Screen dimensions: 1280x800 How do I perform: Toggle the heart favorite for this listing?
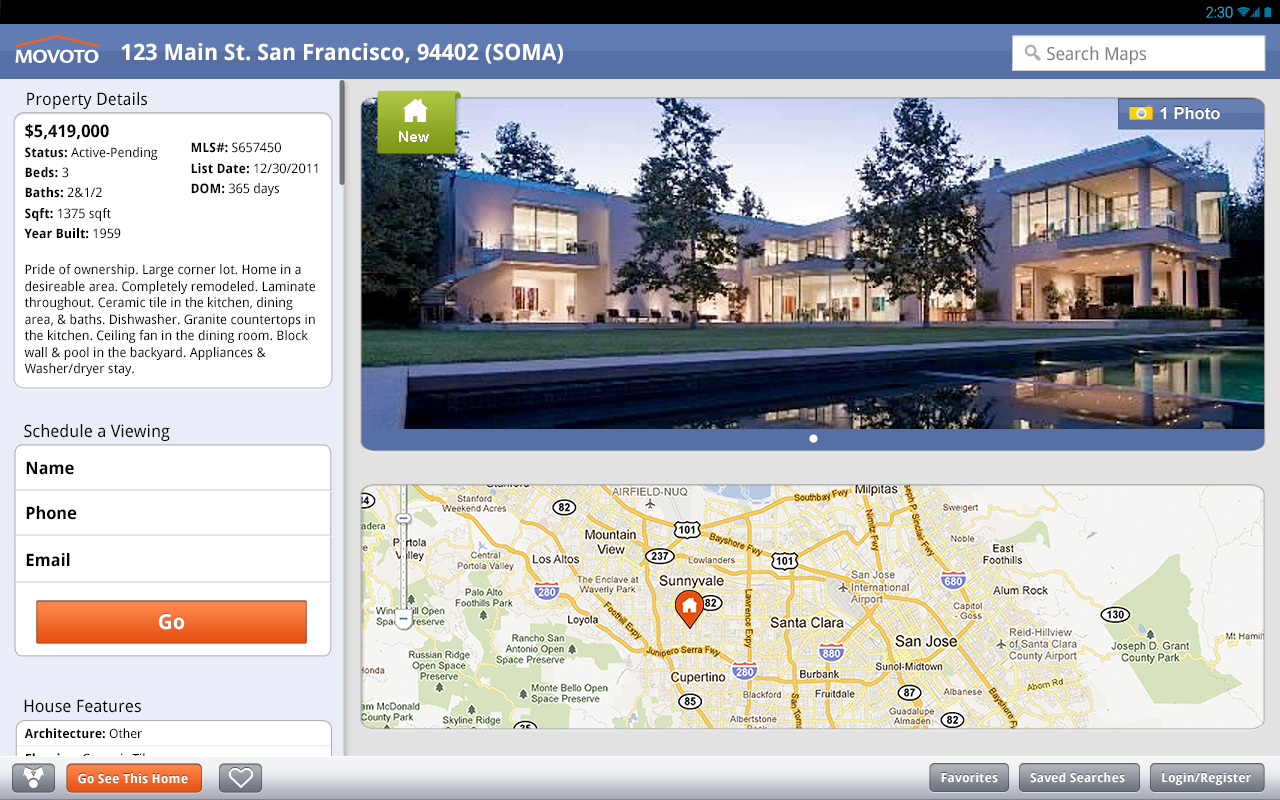point(240,777)
